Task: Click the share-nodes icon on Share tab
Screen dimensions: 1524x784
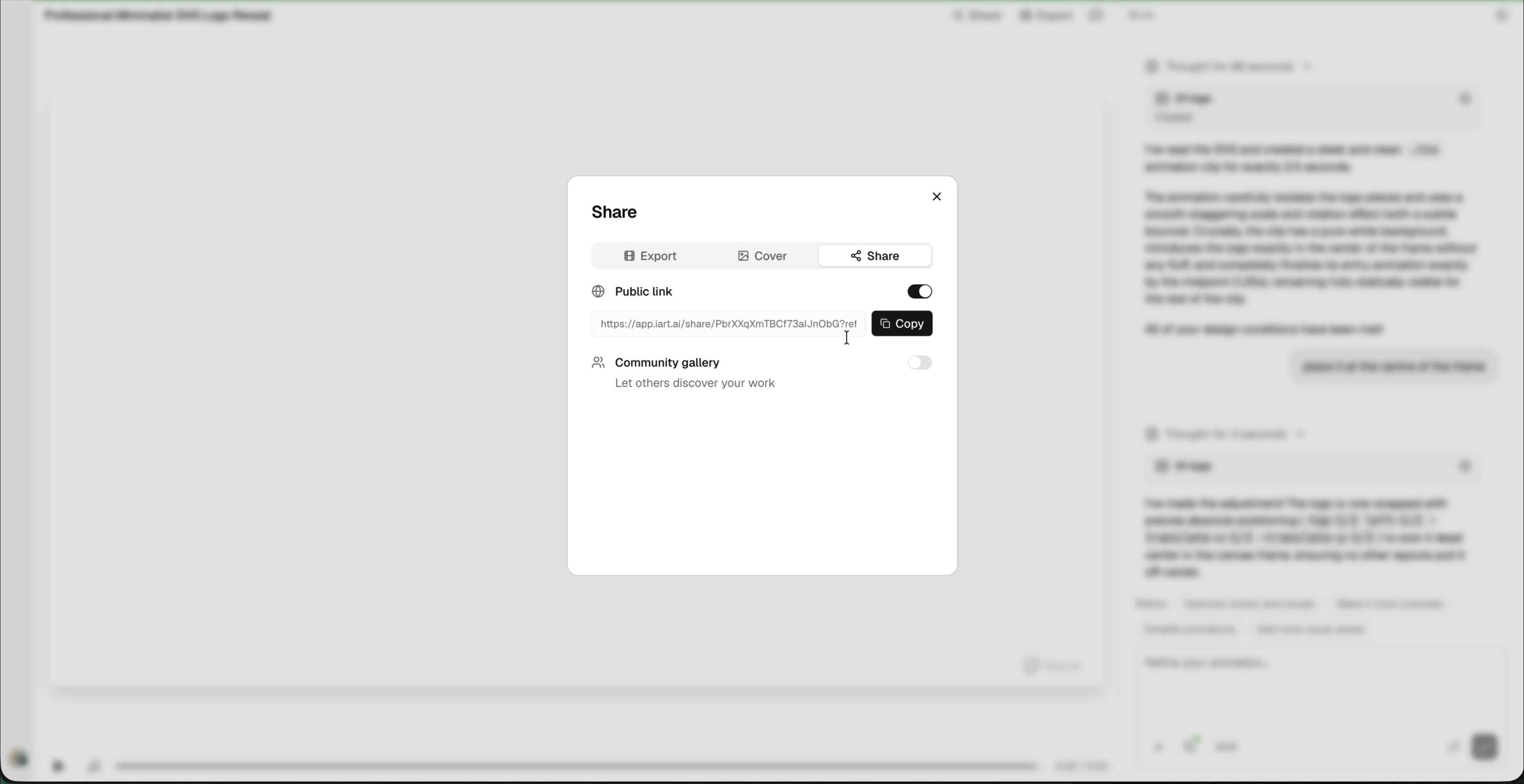Action: pyautogui.click(x=856, y=255)
